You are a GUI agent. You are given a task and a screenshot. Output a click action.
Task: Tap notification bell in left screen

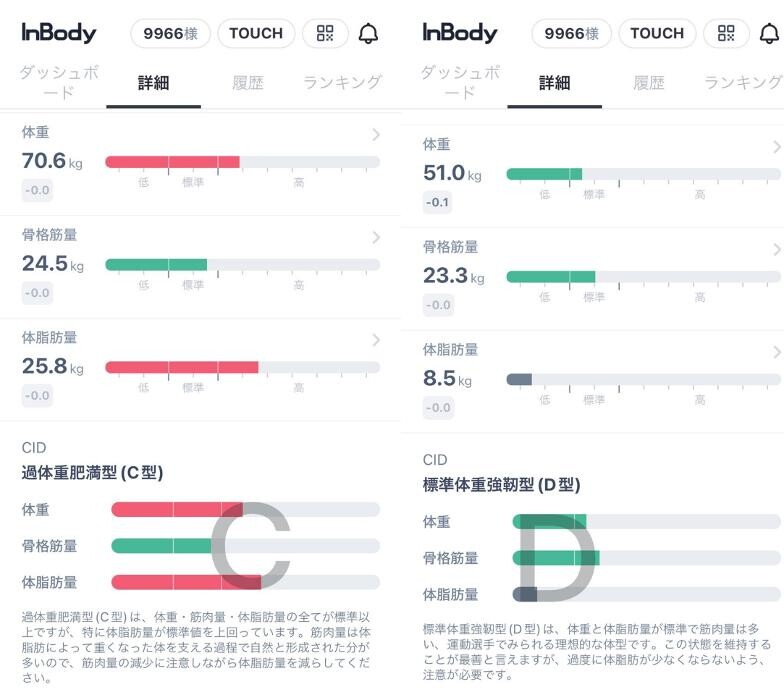tap(368, 33)
